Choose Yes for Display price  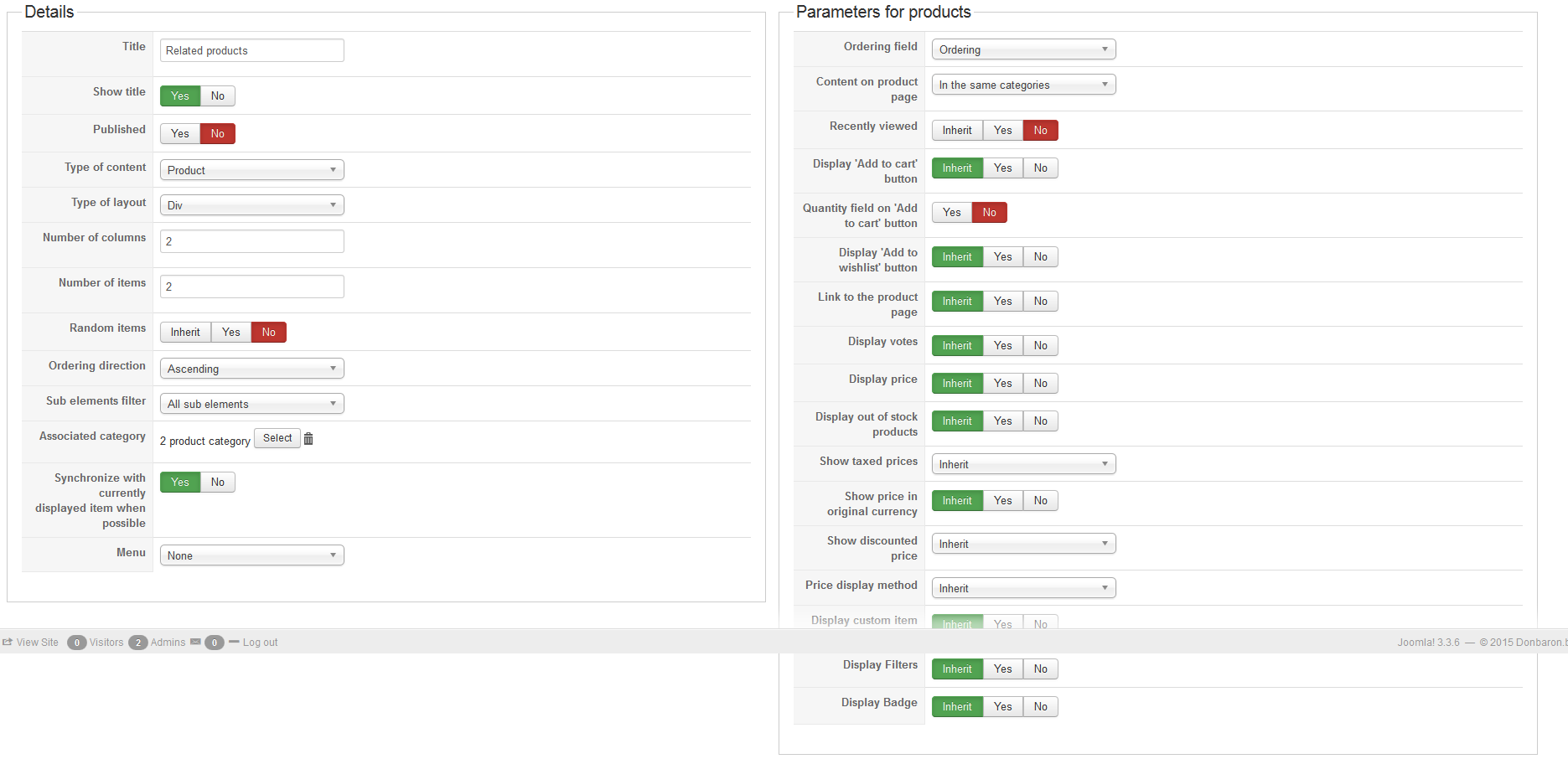[1003, 384]
